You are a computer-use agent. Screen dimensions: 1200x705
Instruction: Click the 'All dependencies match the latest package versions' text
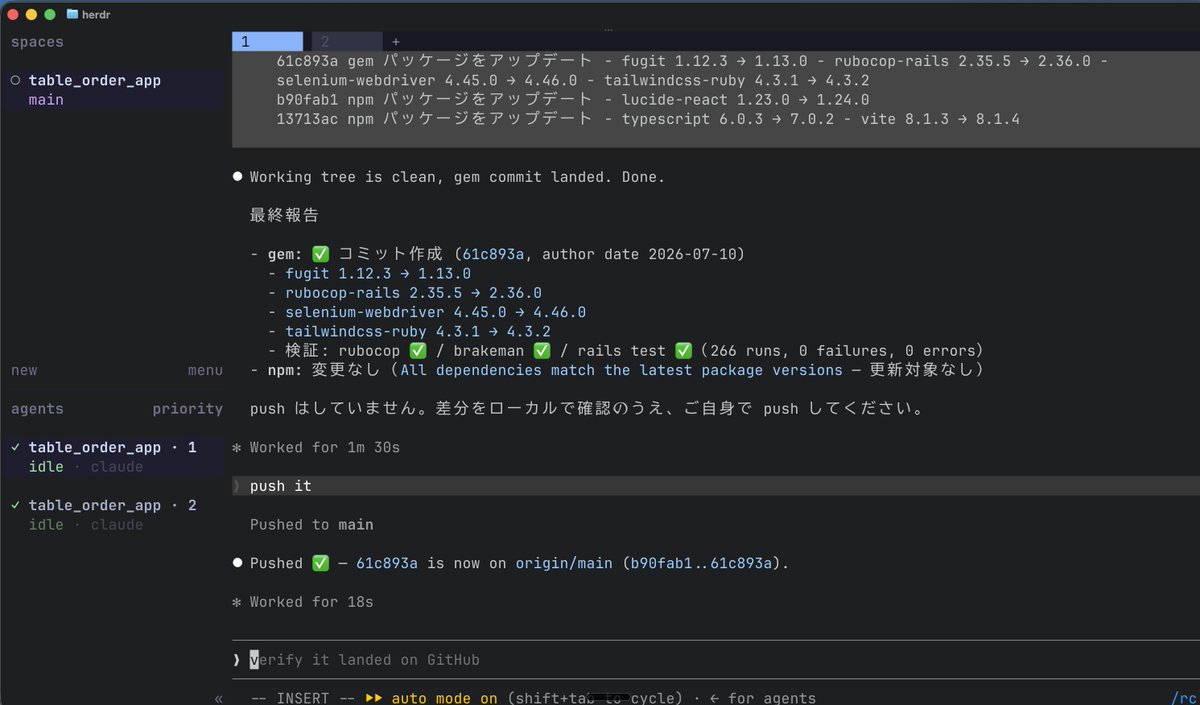point(621,370)
